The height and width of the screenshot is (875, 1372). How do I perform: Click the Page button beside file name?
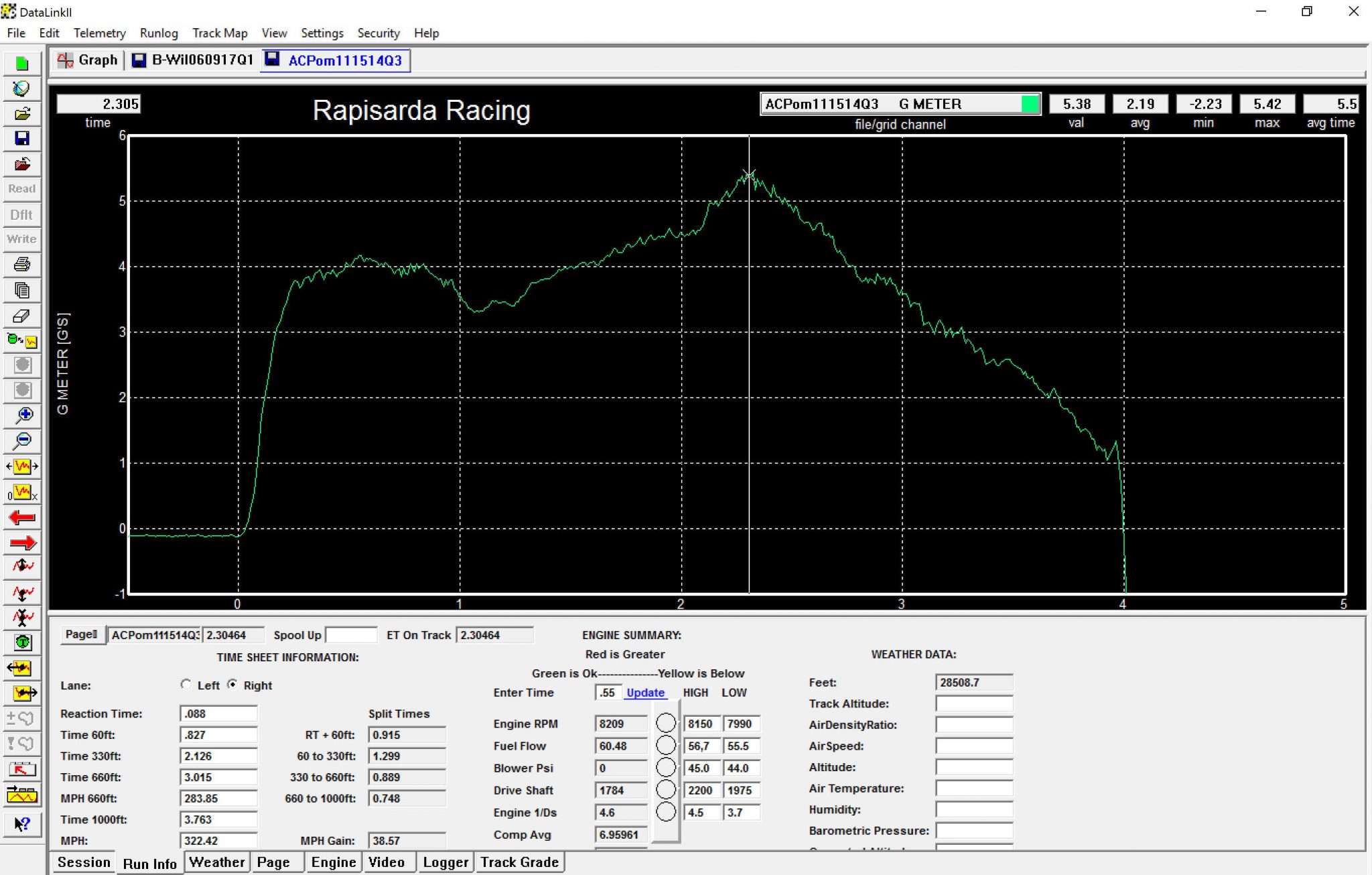(82, 634)
